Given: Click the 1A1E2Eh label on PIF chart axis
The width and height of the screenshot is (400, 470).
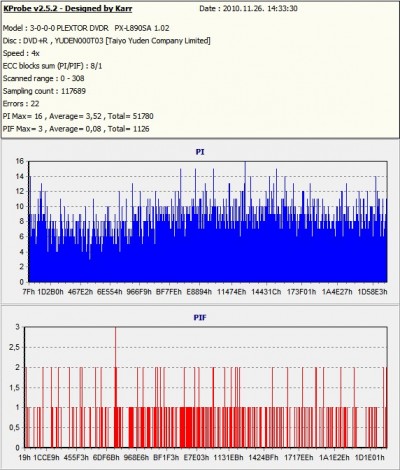Looking at the screenshot, I should 334,457.
